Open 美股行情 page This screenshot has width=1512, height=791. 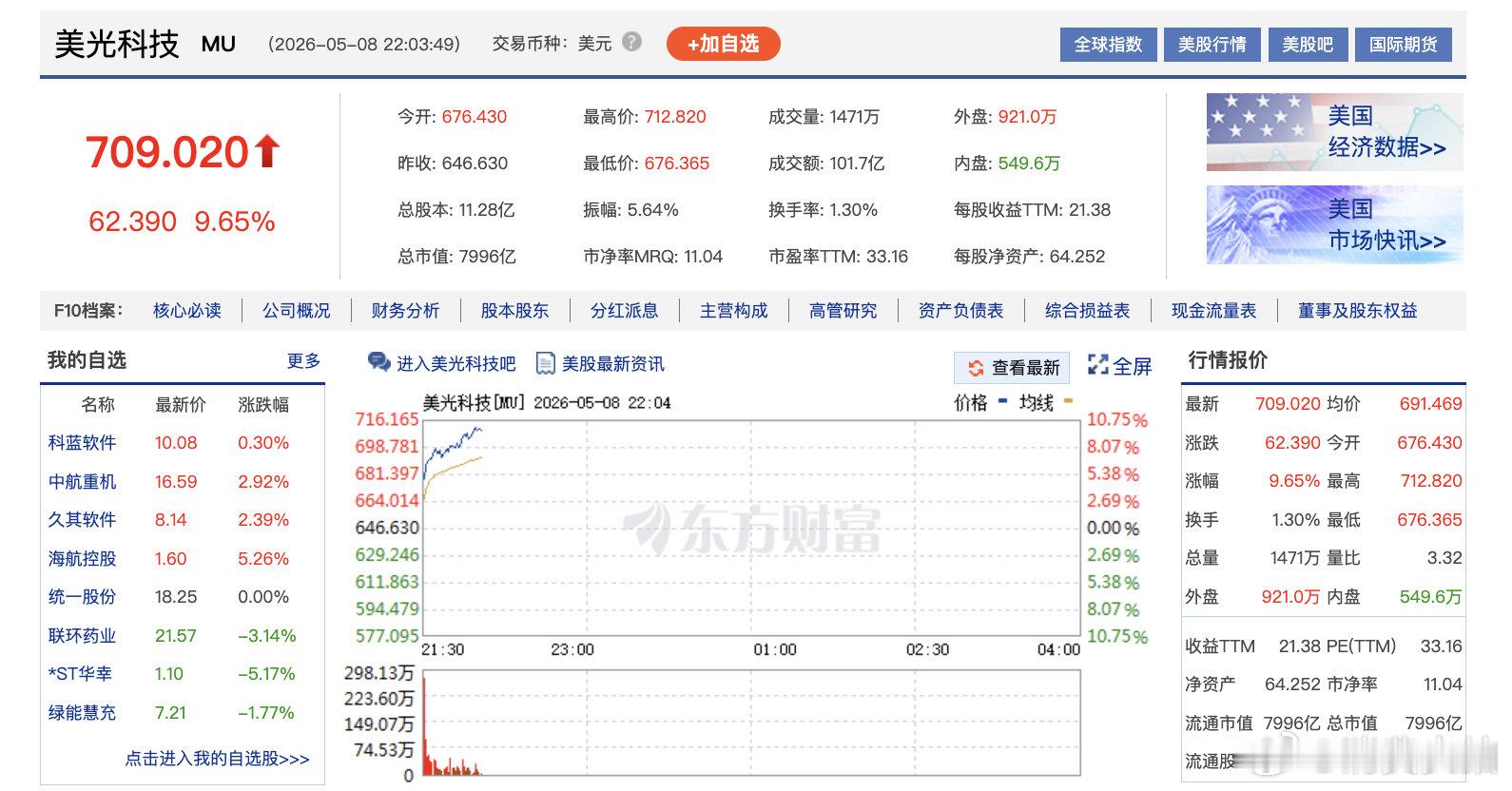(x=1212, y=45)
